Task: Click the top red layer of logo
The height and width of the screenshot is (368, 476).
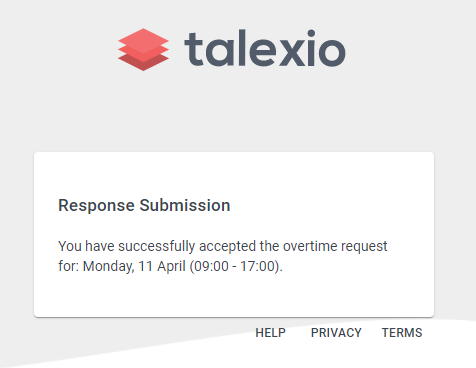Action: 143,40
